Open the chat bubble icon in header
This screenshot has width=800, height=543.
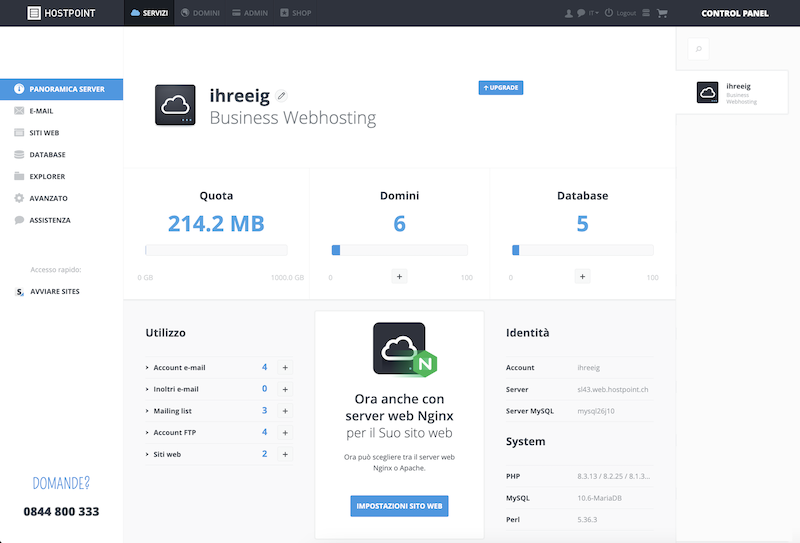tap(581, 13)
